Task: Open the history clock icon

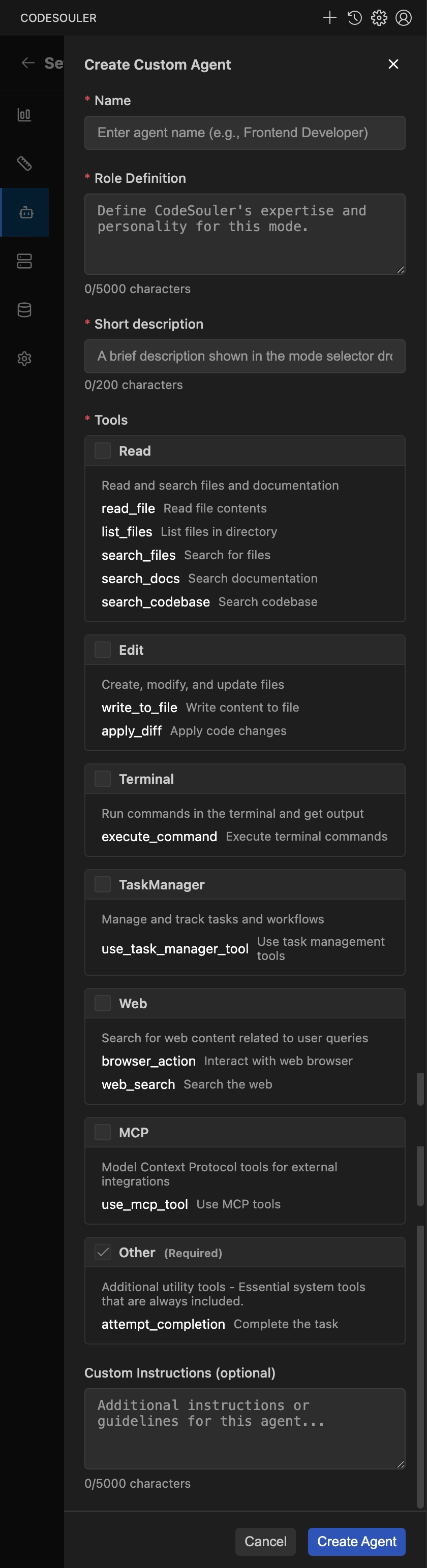Action: (x=354, y=18)
